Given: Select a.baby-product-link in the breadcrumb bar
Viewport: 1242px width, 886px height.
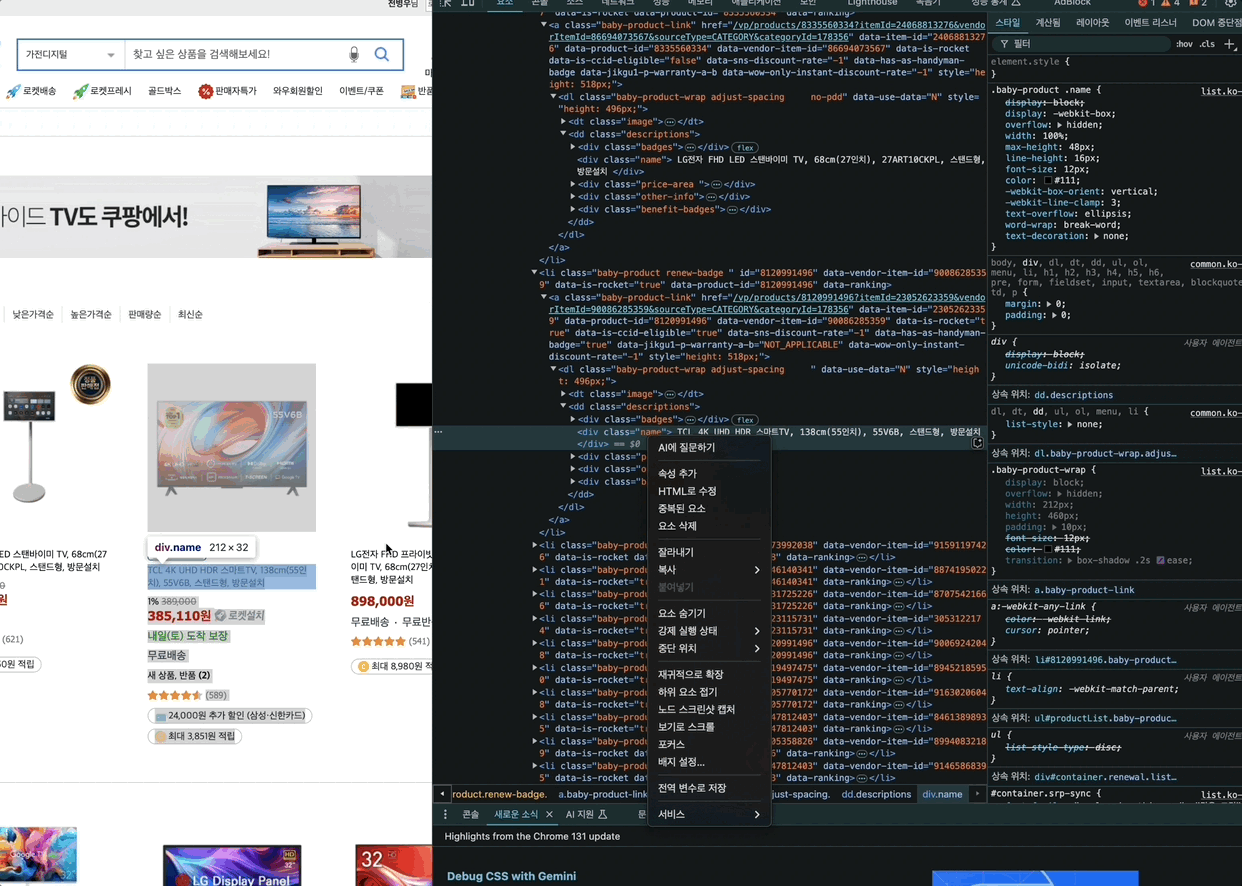Looking at the screenshot, I should click(603, 794).
